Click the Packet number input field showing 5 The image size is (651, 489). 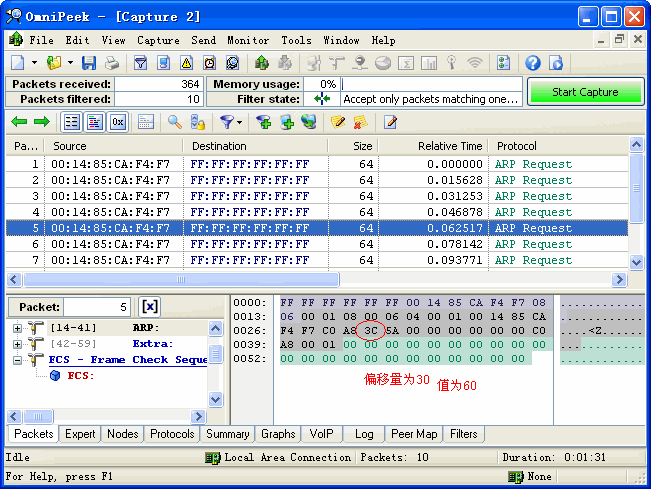(x=97, y=307)
